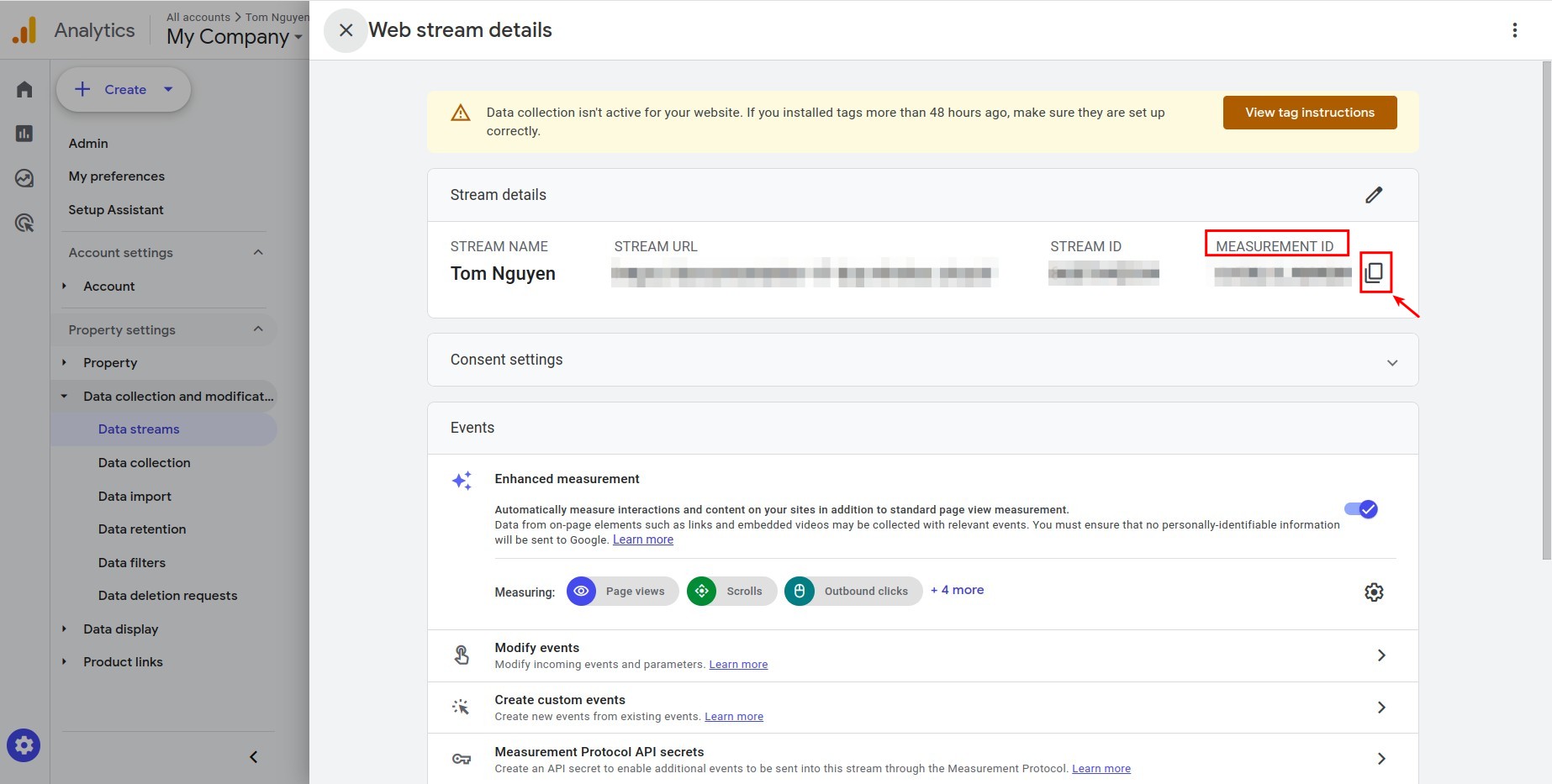This screenshot has width=1552, height=784.
Task: Expand the Product links tree item
Action: [x=64, y=662]
